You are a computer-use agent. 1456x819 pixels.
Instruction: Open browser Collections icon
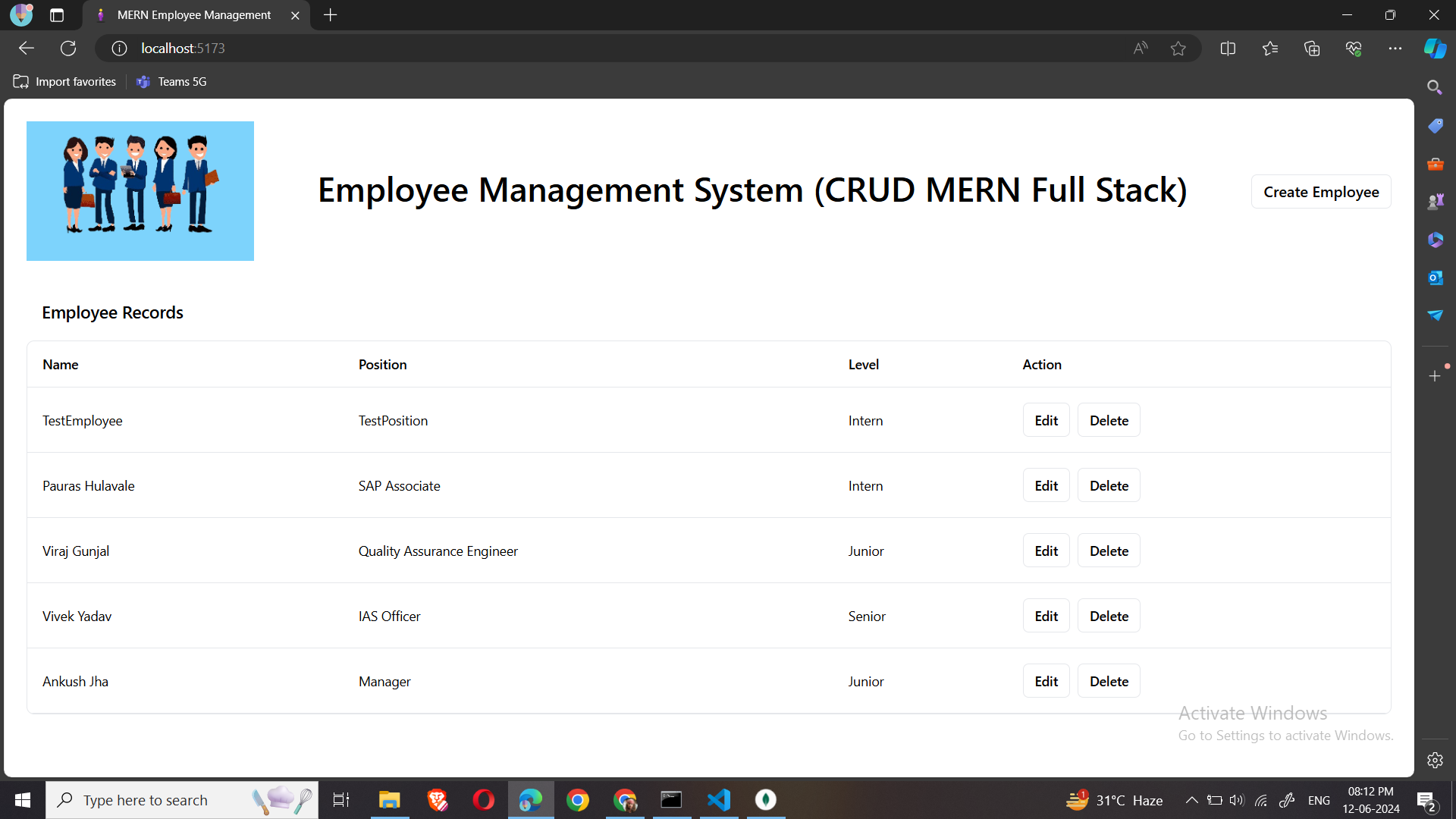(x=1312, y=49)
